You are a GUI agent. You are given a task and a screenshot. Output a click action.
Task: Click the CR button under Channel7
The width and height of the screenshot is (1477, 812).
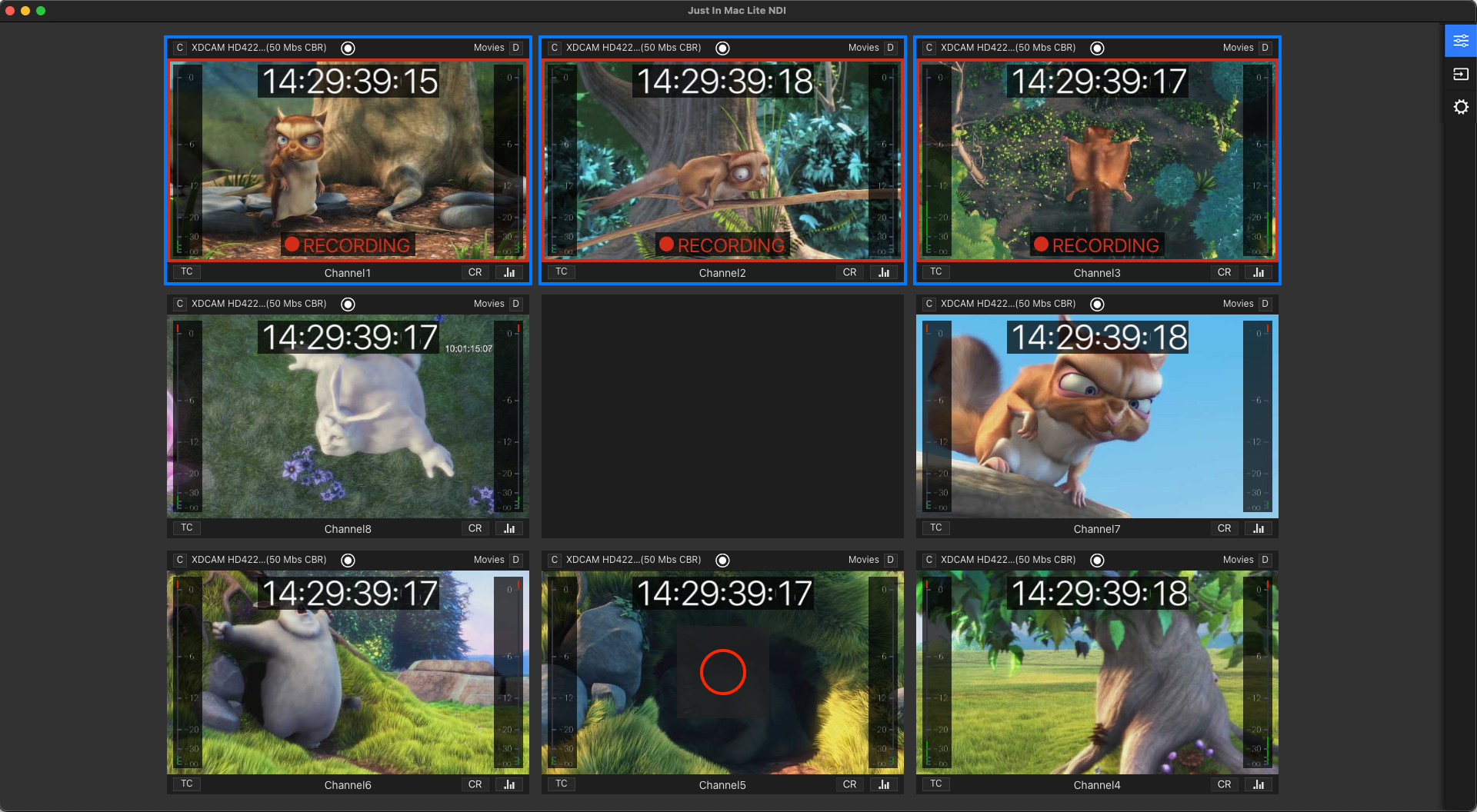point(1224,528)
